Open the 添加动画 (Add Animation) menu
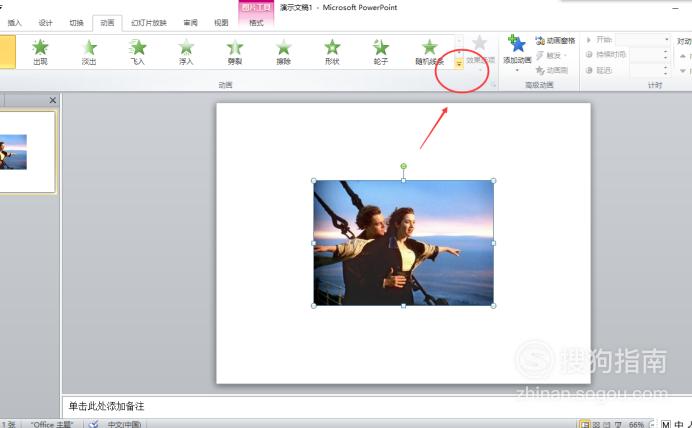The width and height of the screenshot is (692, 428). (517, 53)
